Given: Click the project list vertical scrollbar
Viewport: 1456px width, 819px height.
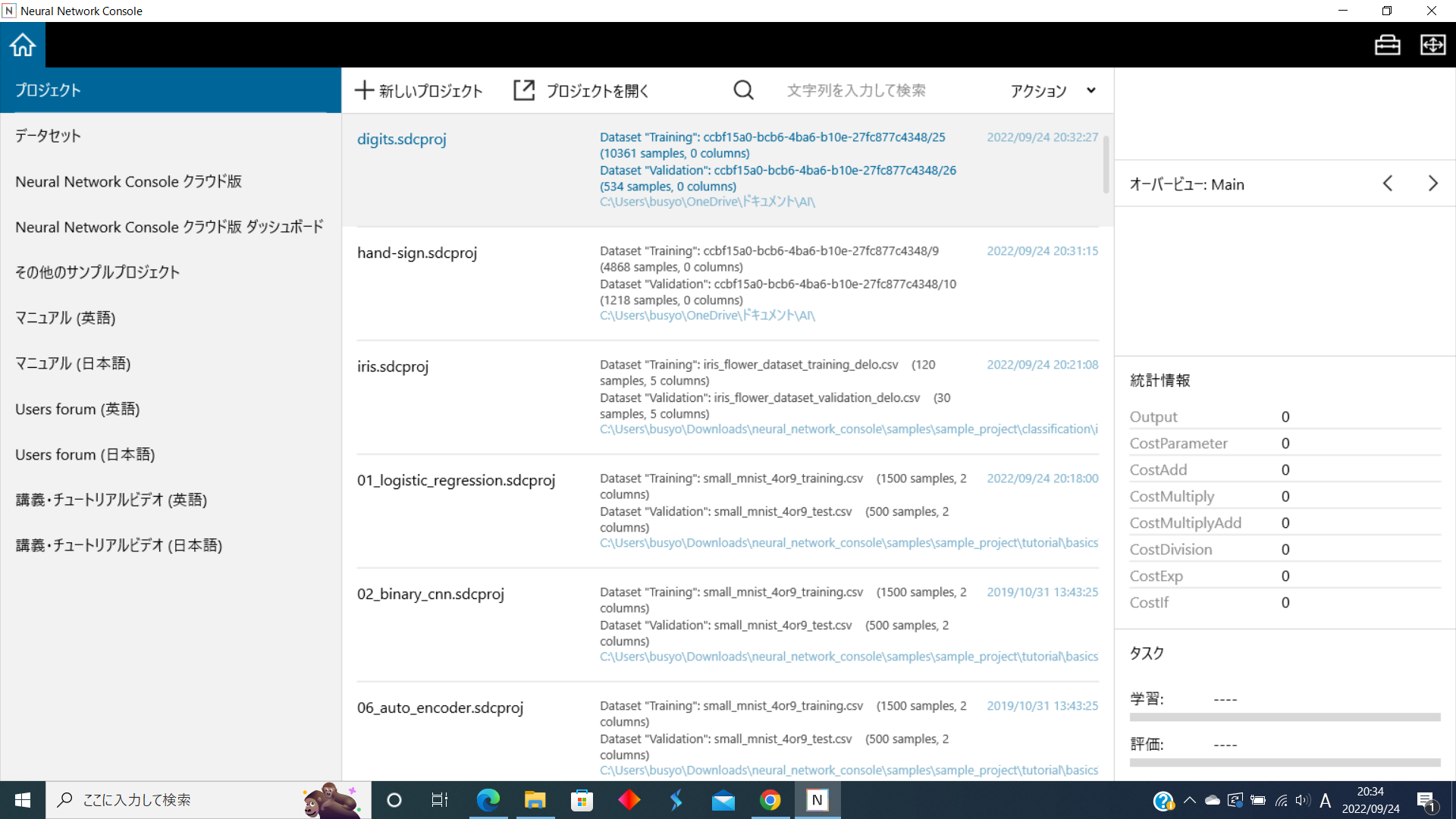Looking at the screenshot, I should (1106, 164).
